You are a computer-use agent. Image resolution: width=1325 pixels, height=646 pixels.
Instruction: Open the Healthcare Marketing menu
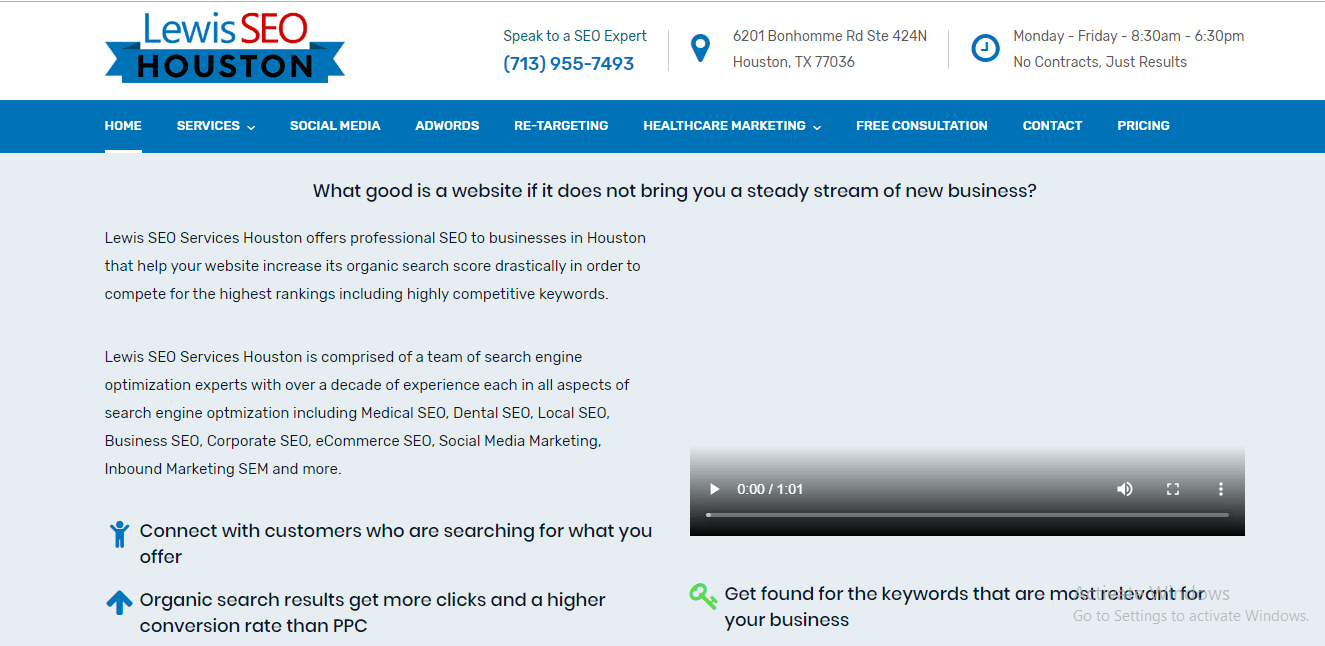pos(724,126)
